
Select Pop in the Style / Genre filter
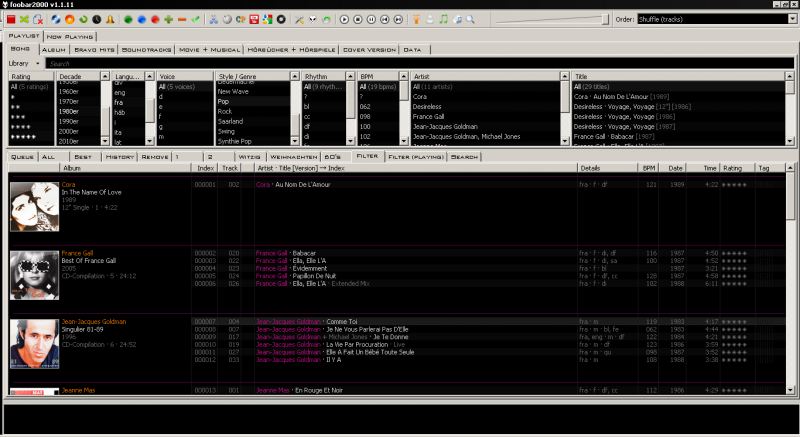[253, 101]
